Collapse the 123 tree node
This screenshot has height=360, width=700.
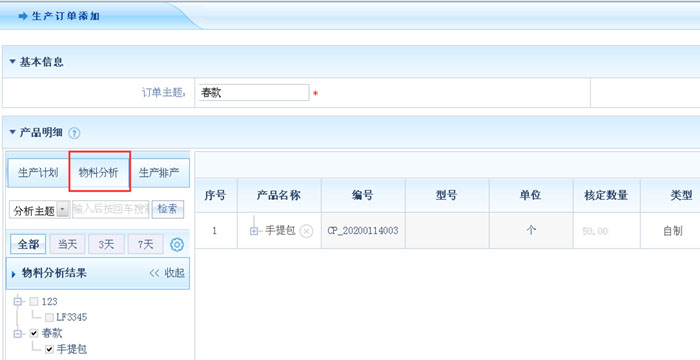pos(18,301)
